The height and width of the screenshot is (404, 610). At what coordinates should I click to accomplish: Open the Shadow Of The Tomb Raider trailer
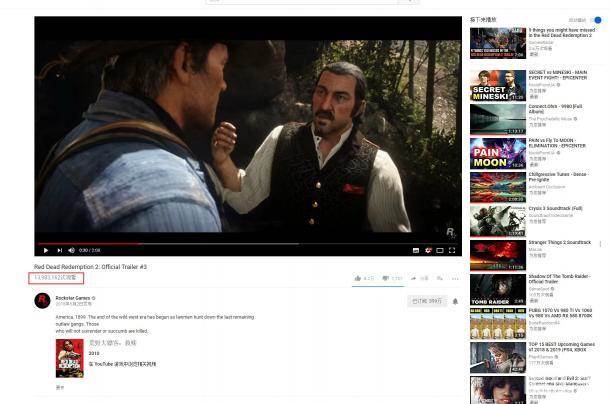click(497, 288)
